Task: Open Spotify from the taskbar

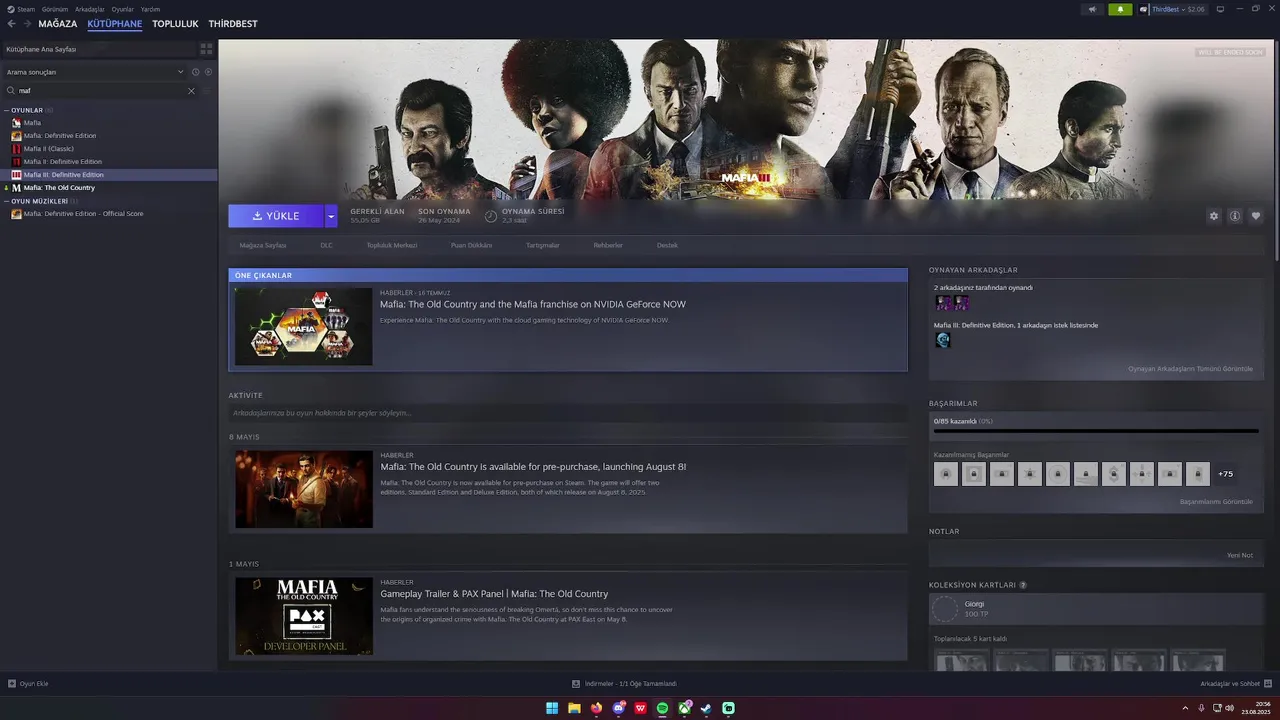Action: [x=662, y=708]
